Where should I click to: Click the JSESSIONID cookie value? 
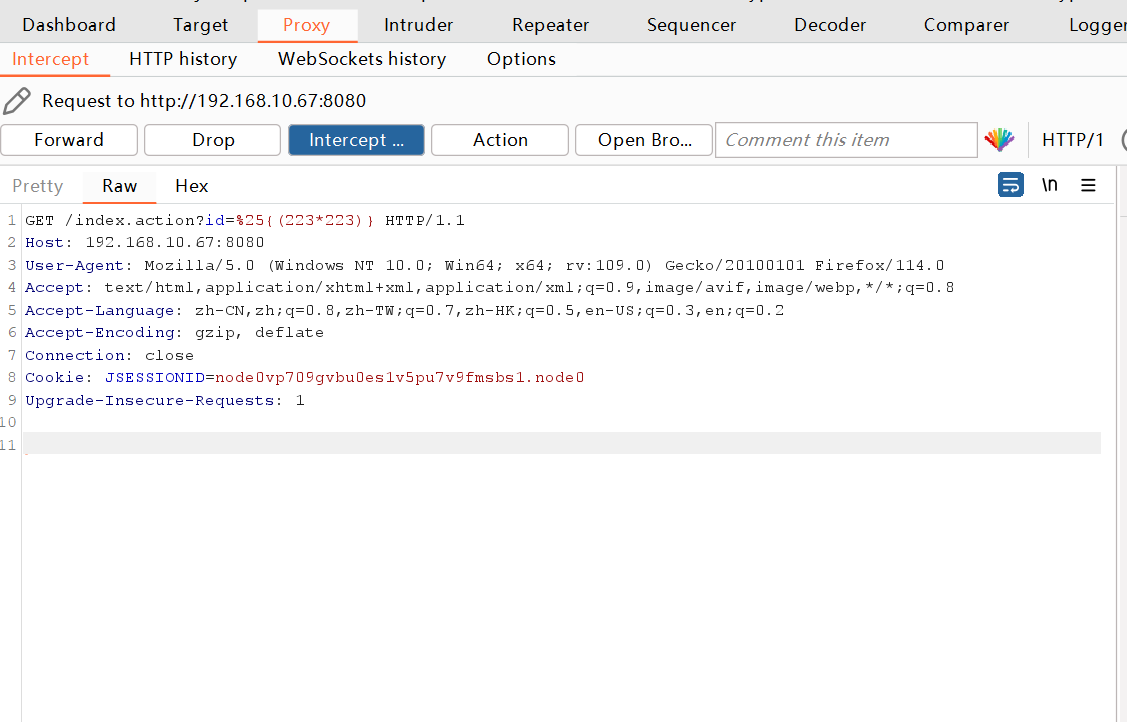pos(400,377)
